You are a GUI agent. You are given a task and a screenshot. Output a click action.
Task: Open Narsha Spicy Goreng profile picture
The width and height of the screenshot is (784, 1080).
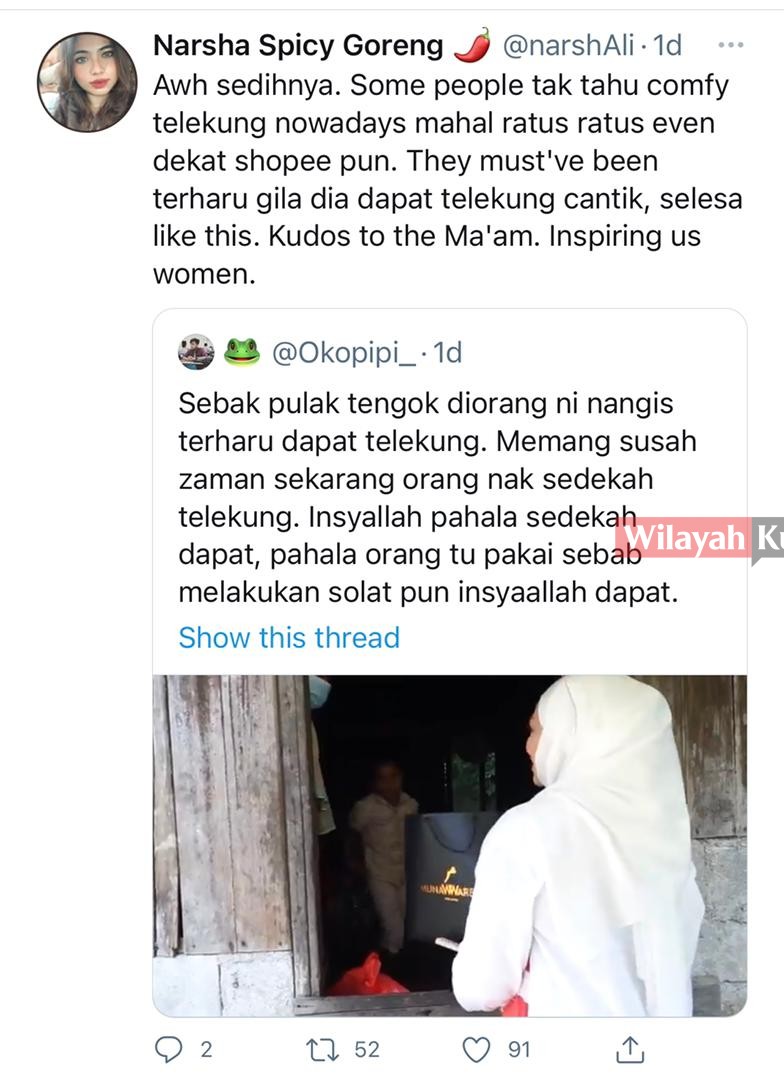(x=87, y=82)
